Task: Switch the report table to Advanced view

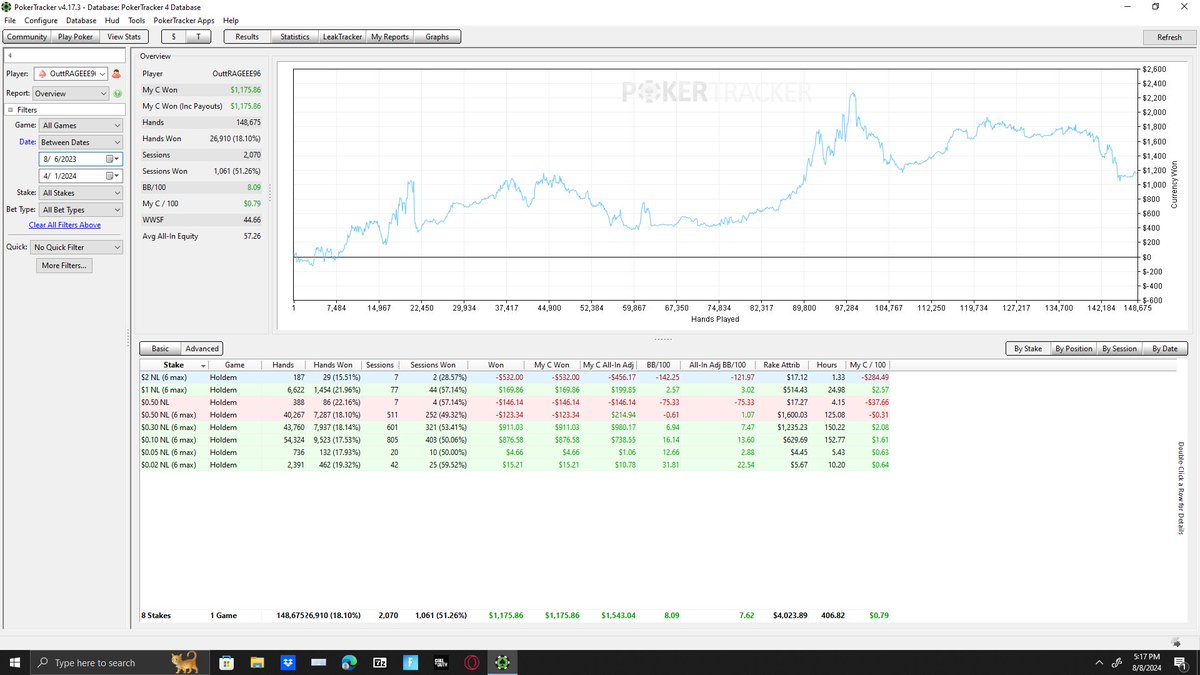Action: tap(202, 348)
